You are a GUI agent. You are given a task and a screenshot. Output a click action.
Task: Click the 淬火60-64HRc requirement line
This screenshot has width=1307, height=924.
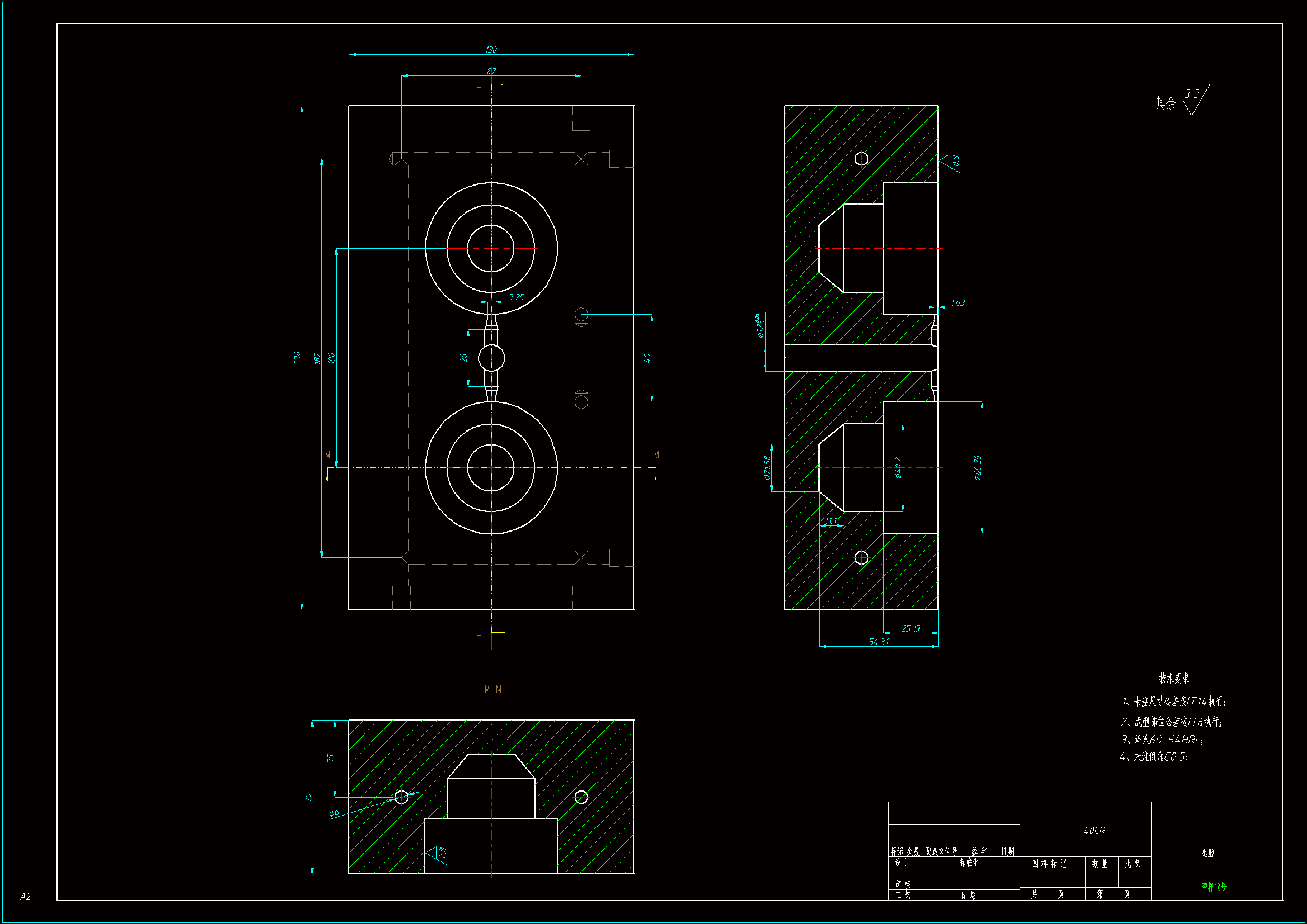pyautogui.click(x=1162, y=740)
